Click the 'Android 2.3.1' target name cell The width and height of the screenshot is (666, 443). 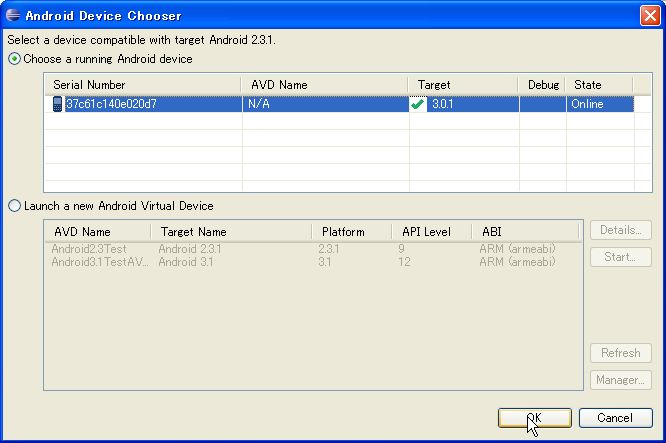190,249
